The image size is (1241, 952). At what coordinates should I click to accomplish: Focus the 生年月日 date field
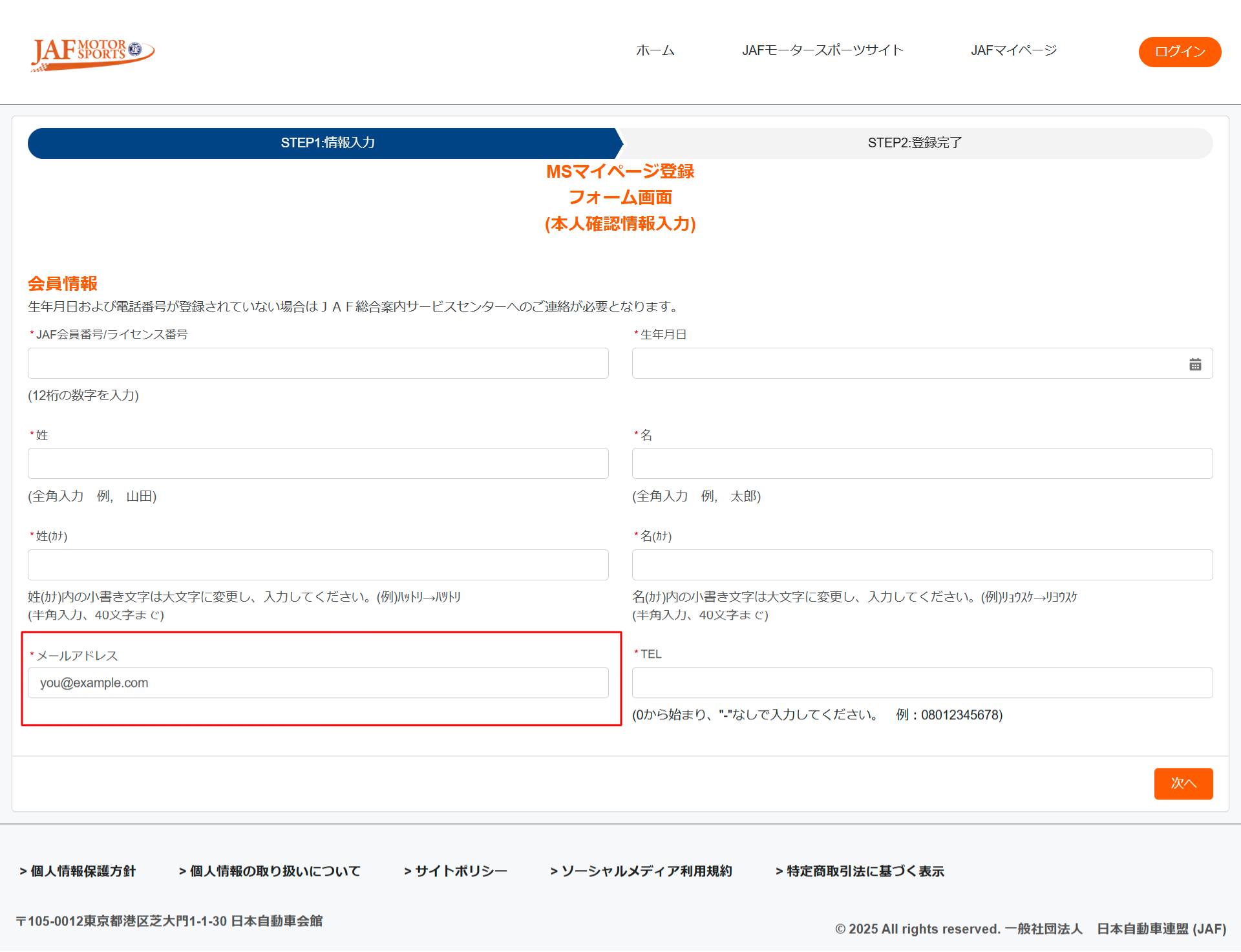tap(922, 363)
